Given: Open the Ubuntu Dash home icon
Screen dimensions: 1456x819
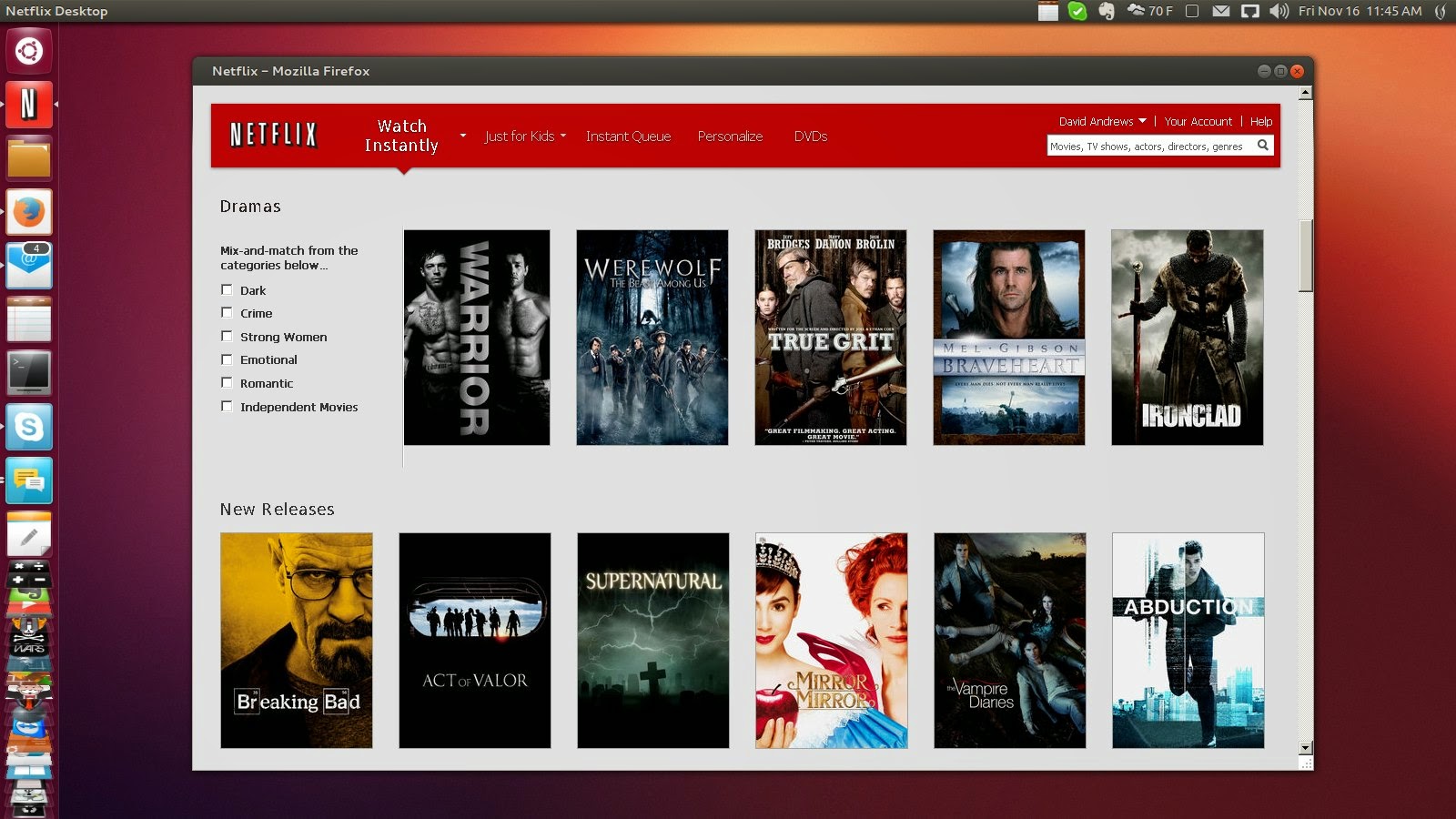Looking at the screenshot, I should click(29, 50).
